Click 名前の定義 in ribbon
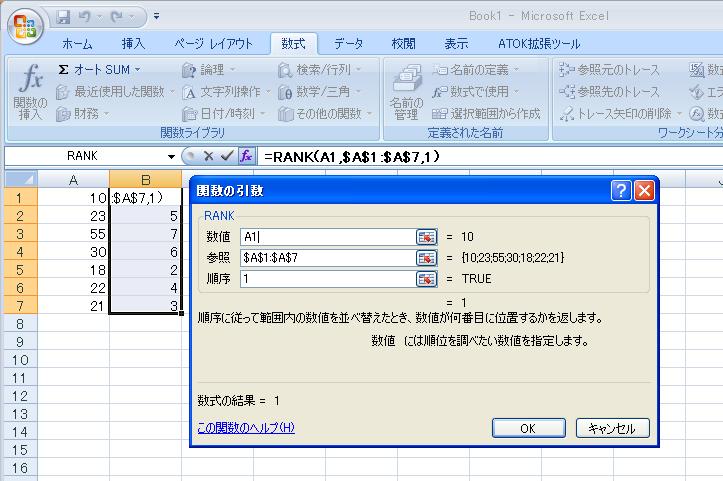Screen dimensions: 723x481 (x=475, y=70)
